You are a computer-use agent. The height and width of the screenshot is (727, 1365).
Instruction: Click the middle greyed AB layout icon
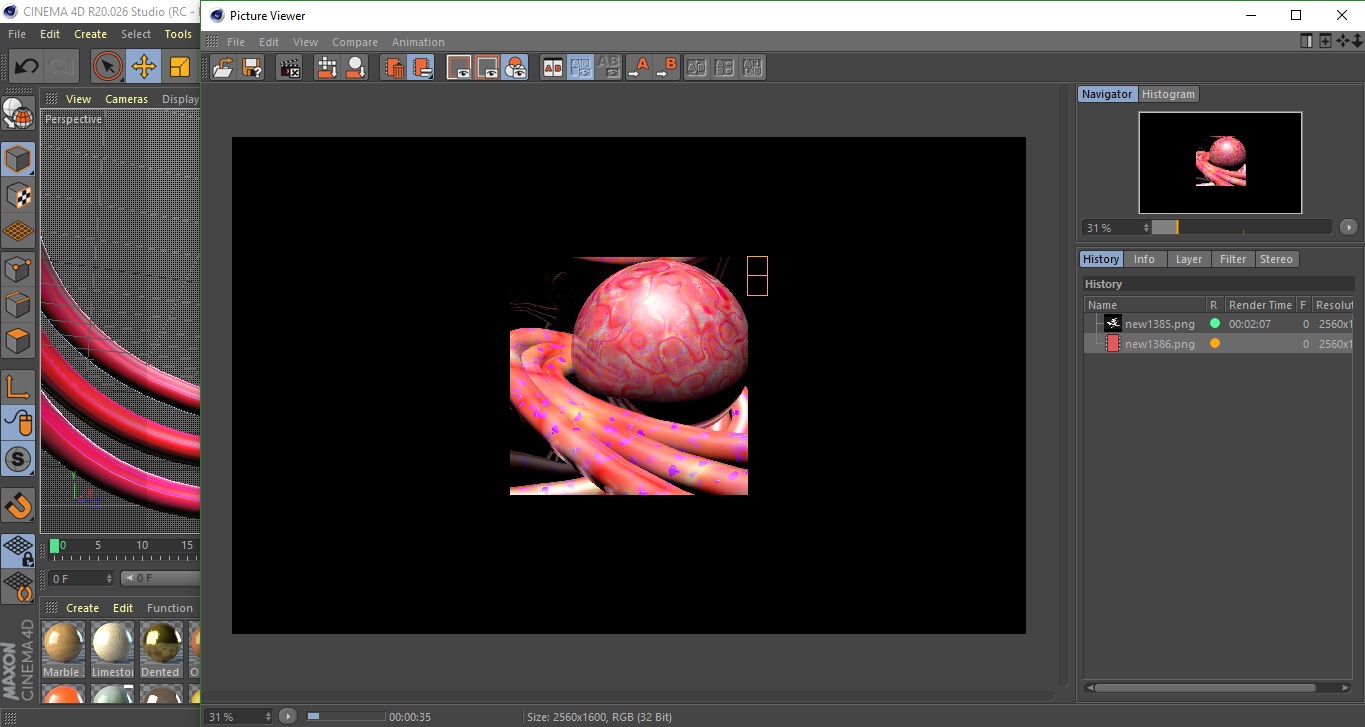click(725, 67)
